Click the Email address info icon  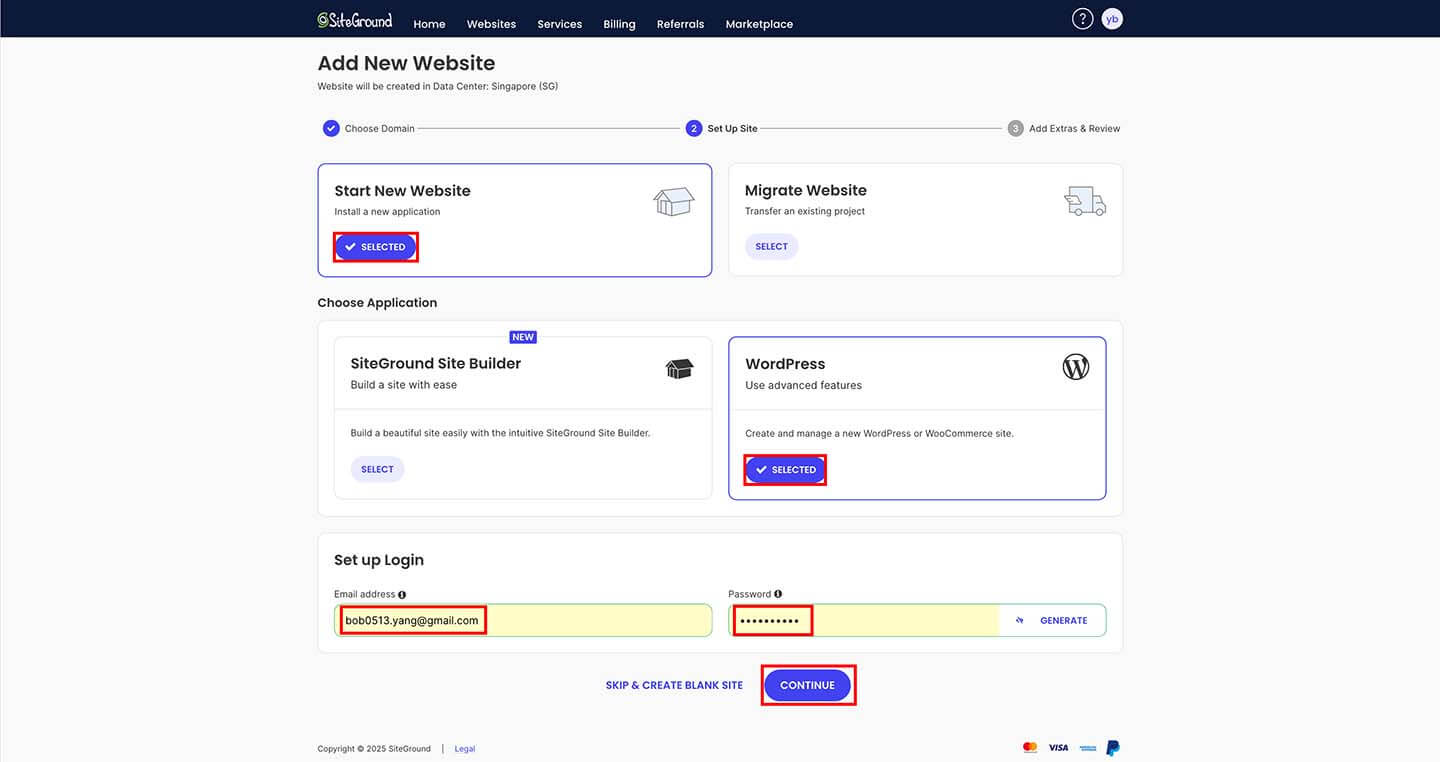tap(402, 594)
